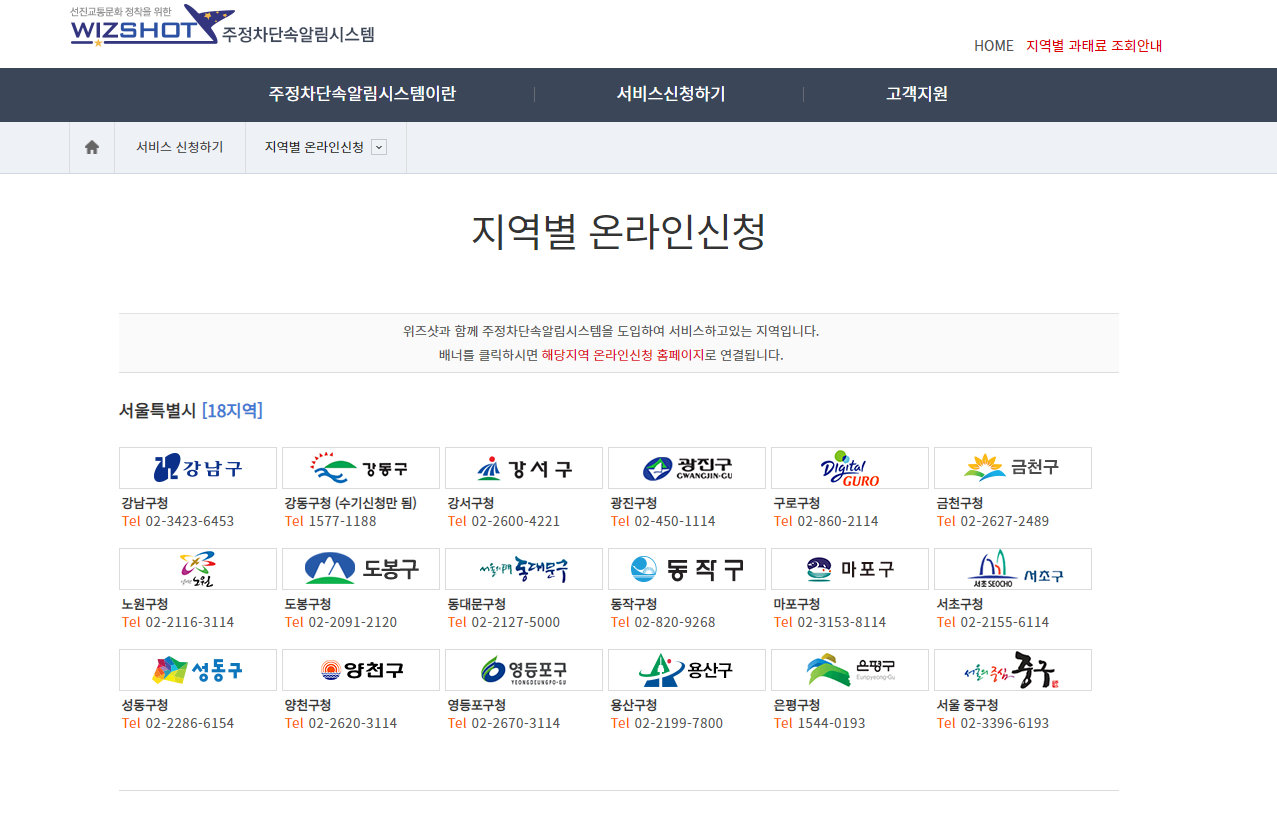Click phone number 1577-1188
The height and width of the screenshot is (813, 1277).
coord(343,521)
